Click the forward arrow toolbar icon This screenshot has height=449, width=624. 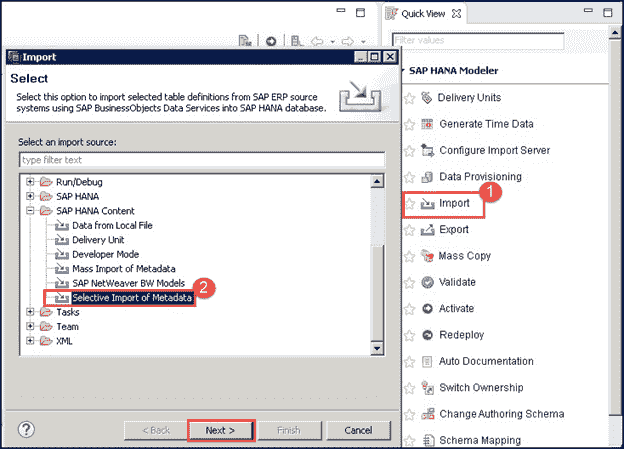(348, 41)
